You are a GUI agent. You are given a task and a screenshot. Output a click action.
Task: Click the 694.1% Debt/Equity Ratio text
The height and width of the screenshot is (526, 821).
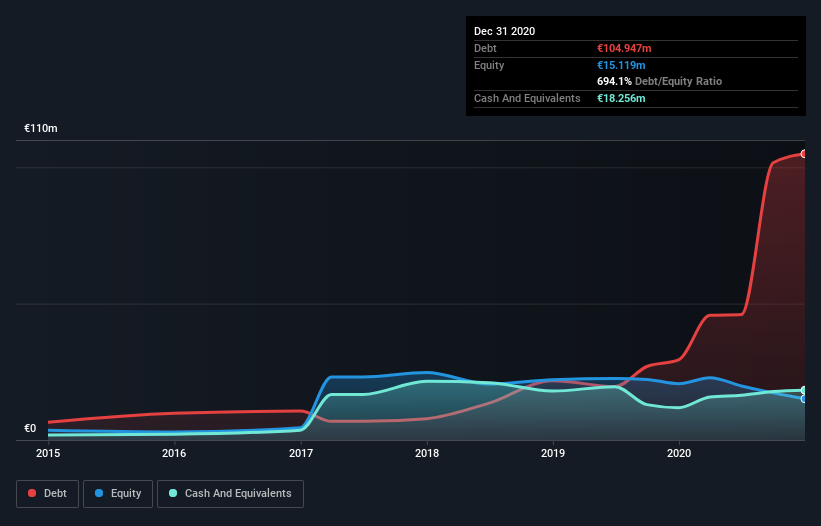(659, 81)
